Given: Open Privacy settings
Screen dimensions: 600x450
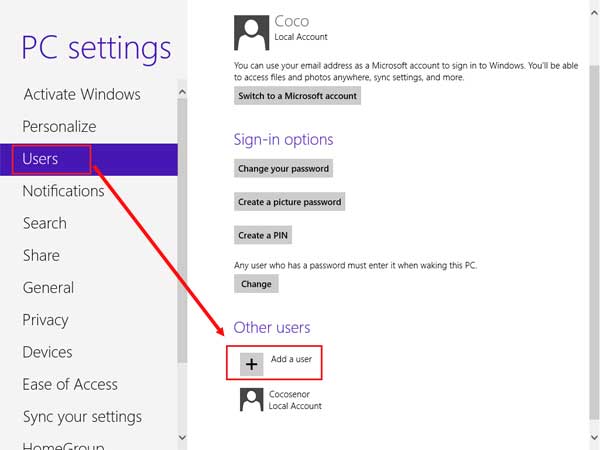Looking at the screenshot, I should click(46, 320).
